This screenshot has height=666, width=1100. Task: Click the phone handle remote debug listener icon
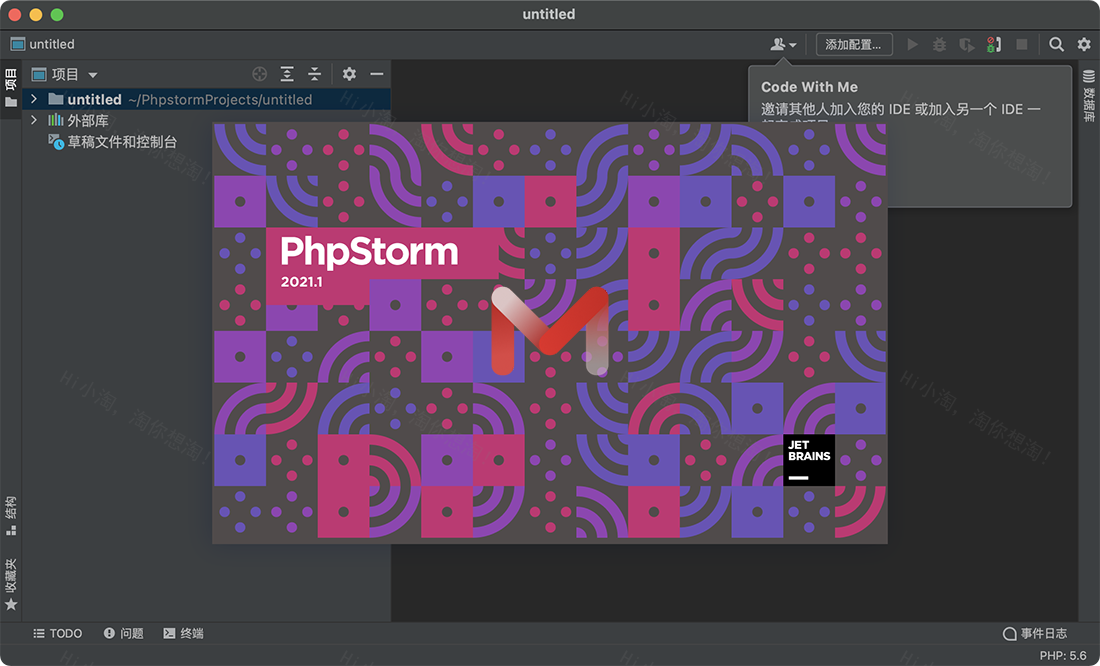(993, 44)
